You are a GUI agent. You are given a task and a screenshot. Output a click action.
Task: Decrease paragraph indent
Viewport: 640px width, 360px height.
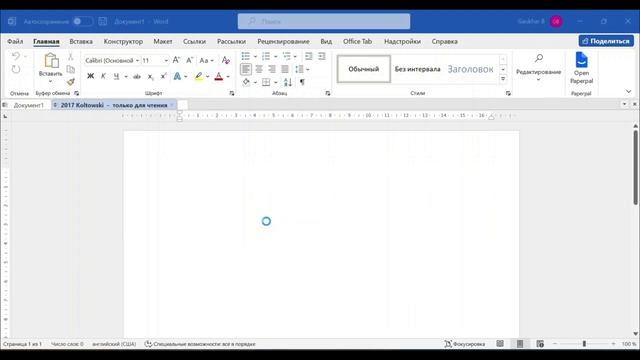[x=309, y=56]
